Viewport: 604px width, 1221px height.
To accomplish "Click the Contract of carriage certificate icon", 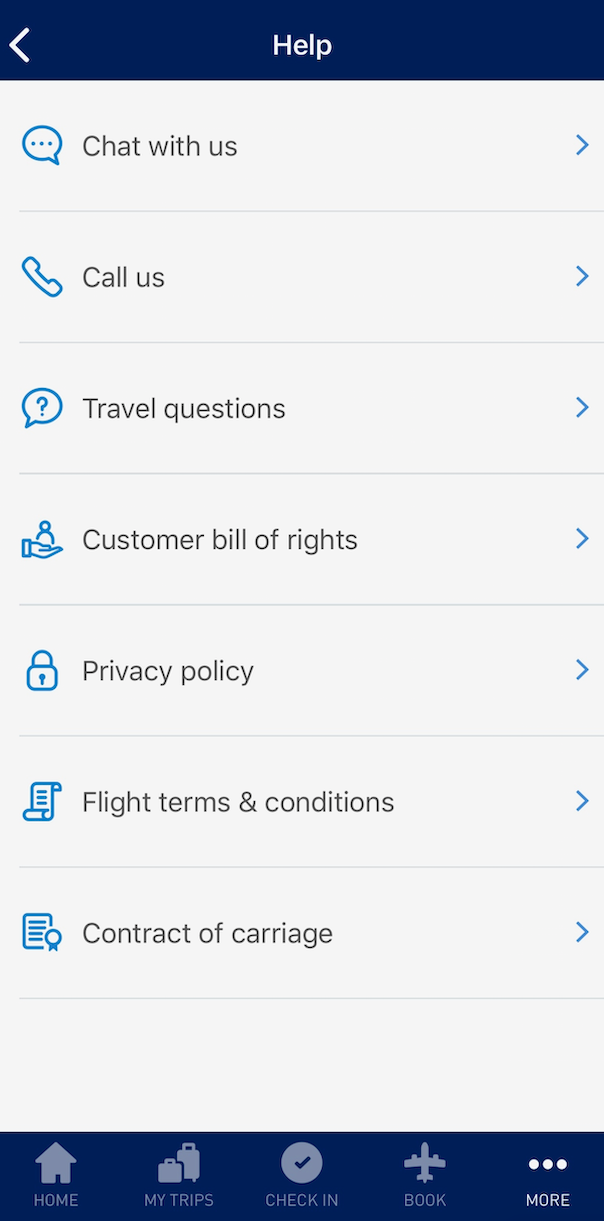I will (41, 932).
